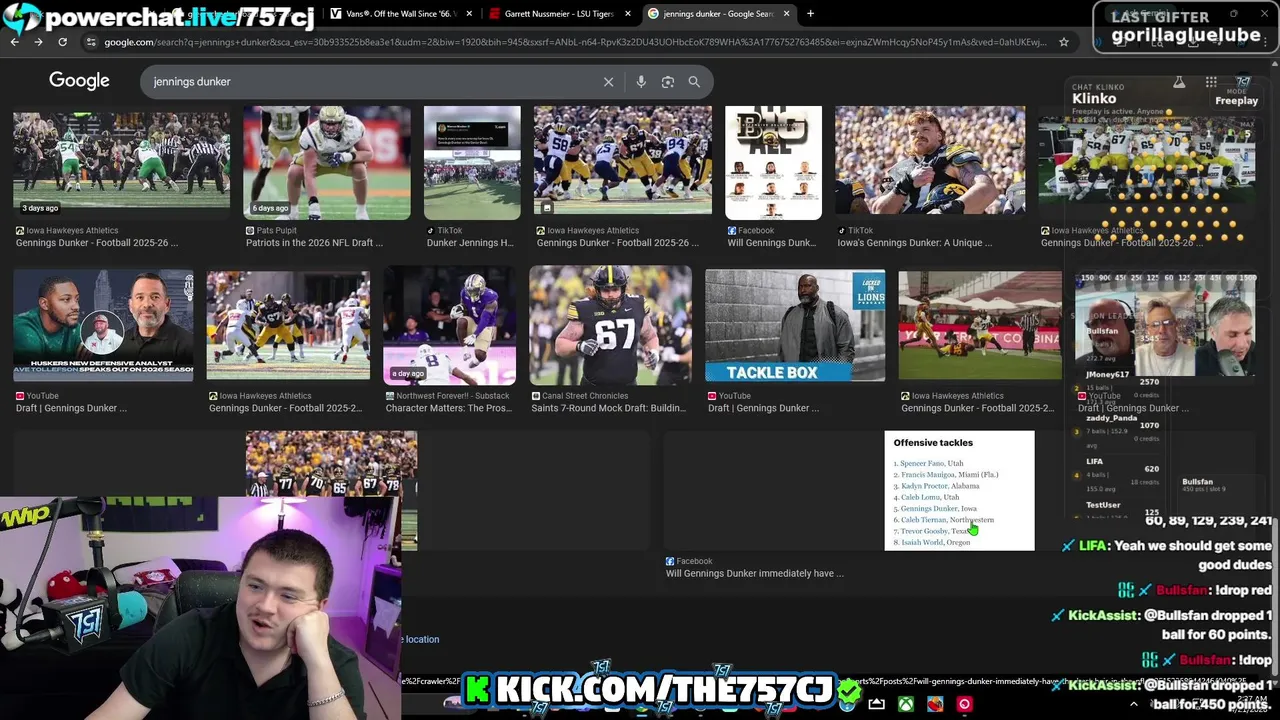Image resolution: width=1280 pixels, height=720 pixels.
Task: Open the red circle app in the taskbar
Action: (964, 704)
